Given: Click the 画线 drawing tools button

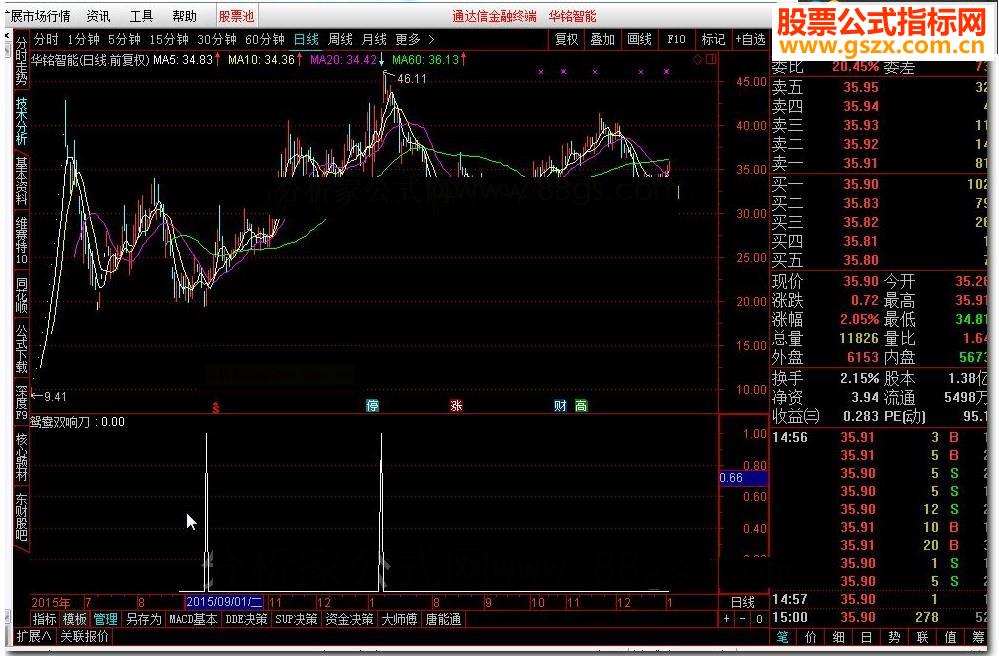Looking at the screenshot, I should 639,39.
